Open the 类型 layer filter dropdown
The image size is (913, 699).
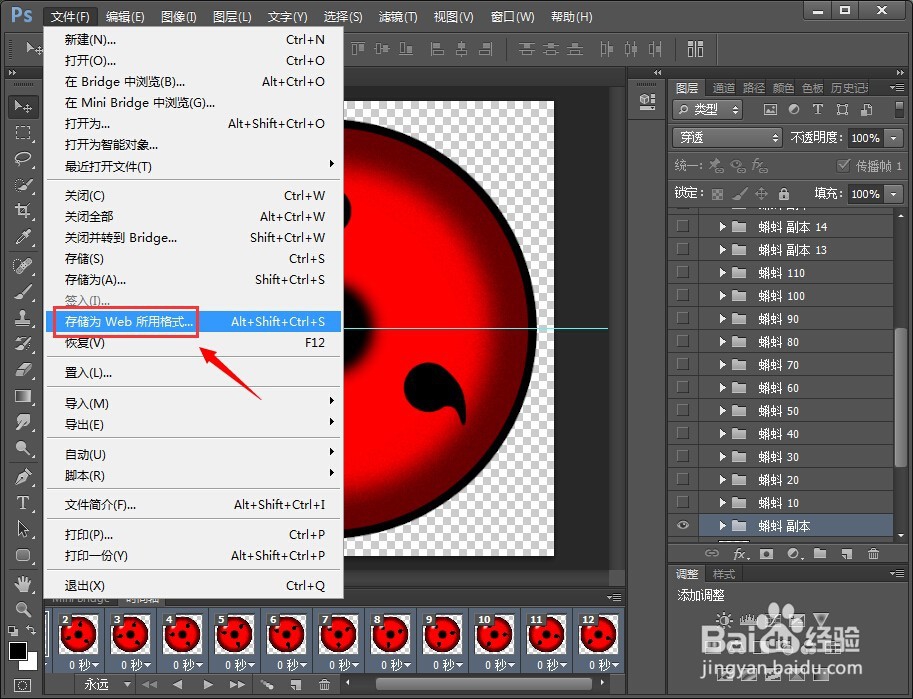(707, 109)
